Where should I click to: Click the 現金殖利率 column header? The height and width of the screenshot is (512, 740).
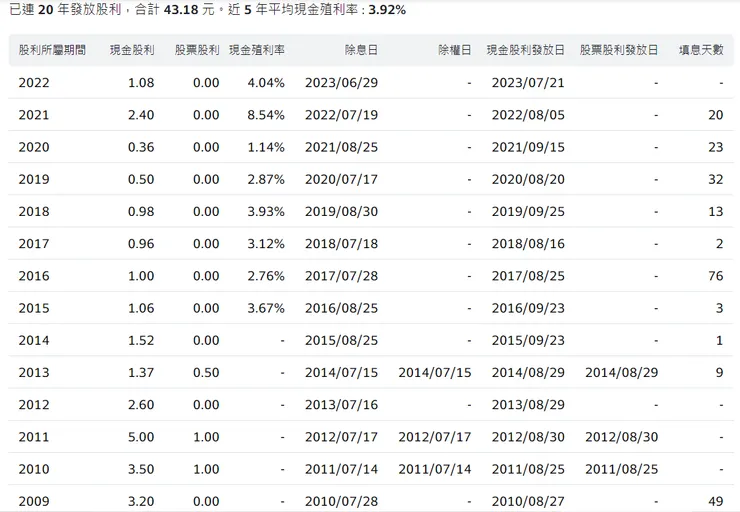coord(257,50)
